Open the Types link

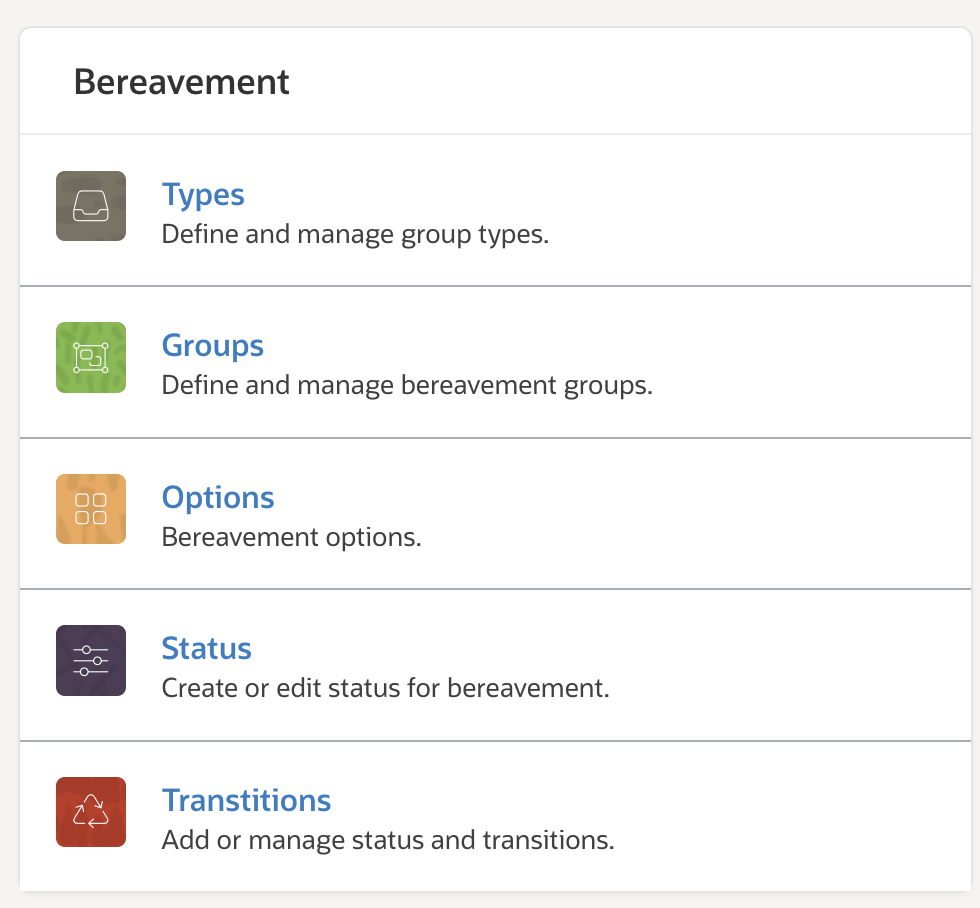coord(203,194)
